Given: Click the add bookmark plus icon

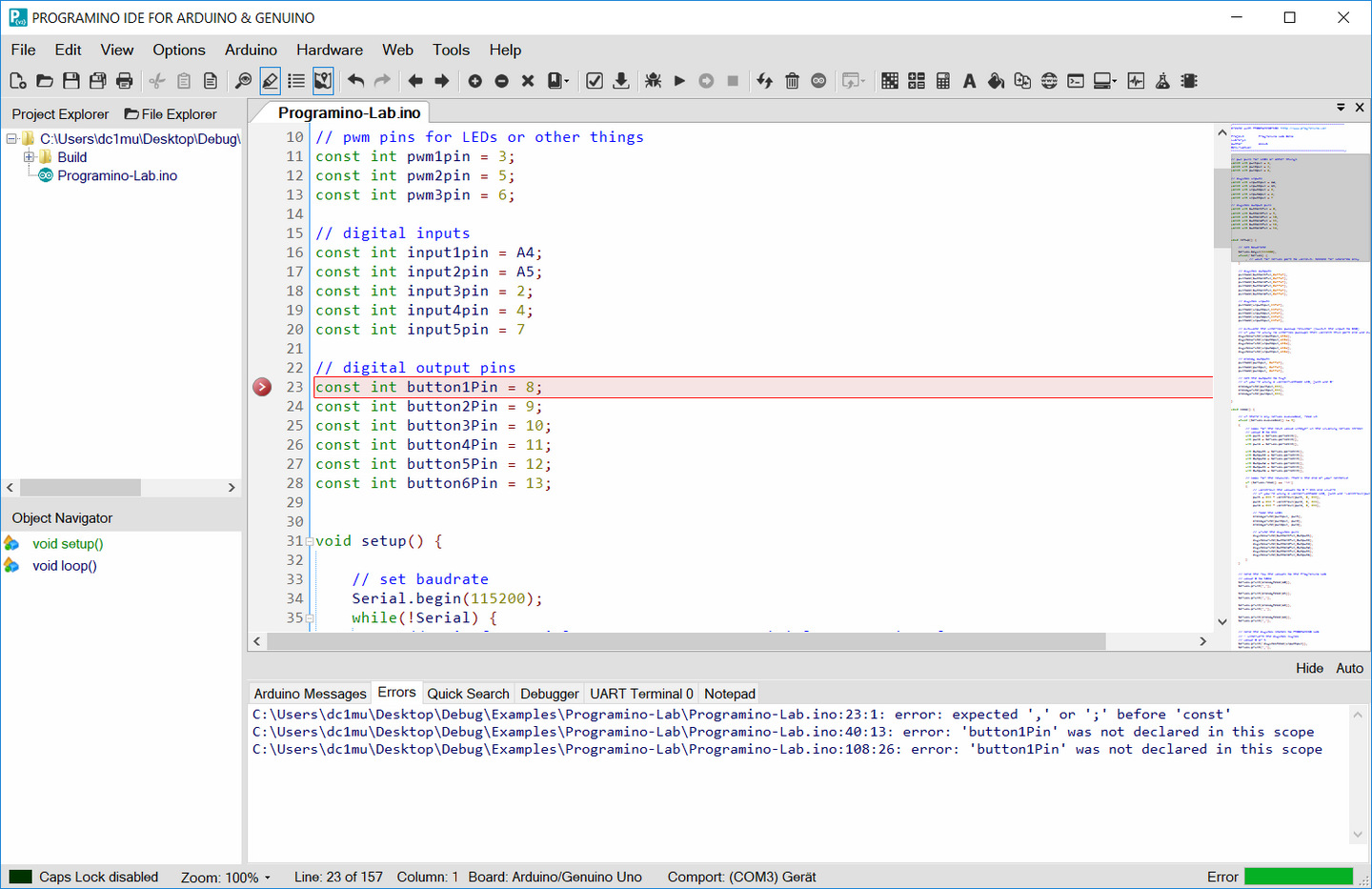Looking at the screenshot, I should click(474, 81).
